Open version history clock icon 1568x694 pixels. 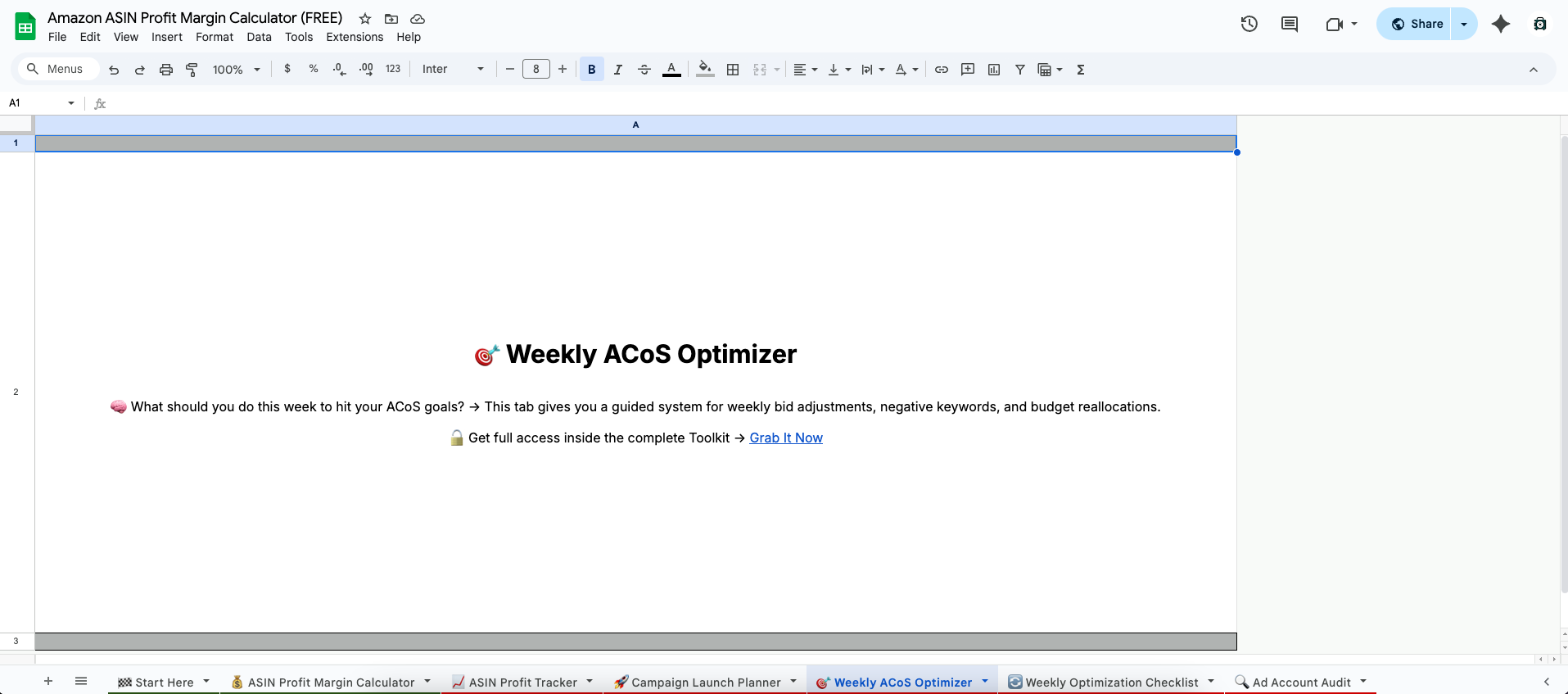pyautogui.click(x=1249, y=24)
